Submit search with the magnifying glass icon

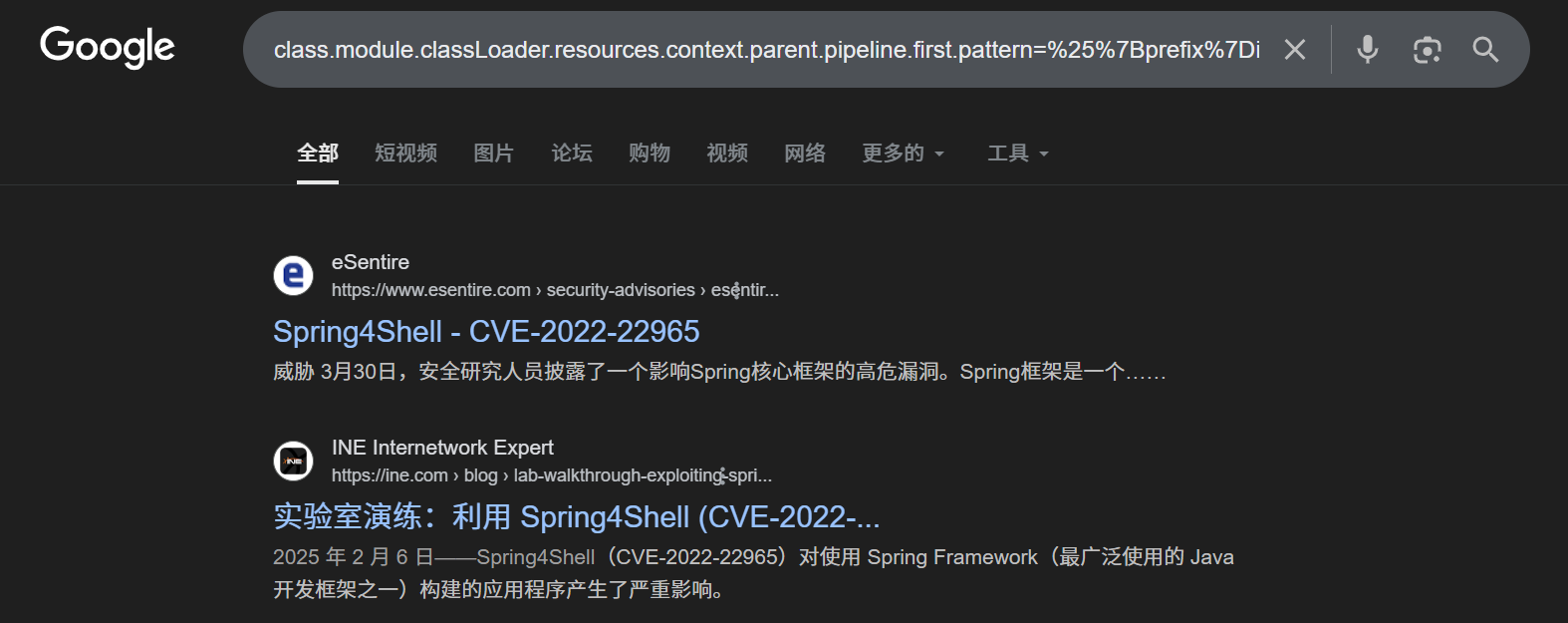click(x=1485, y=50)
